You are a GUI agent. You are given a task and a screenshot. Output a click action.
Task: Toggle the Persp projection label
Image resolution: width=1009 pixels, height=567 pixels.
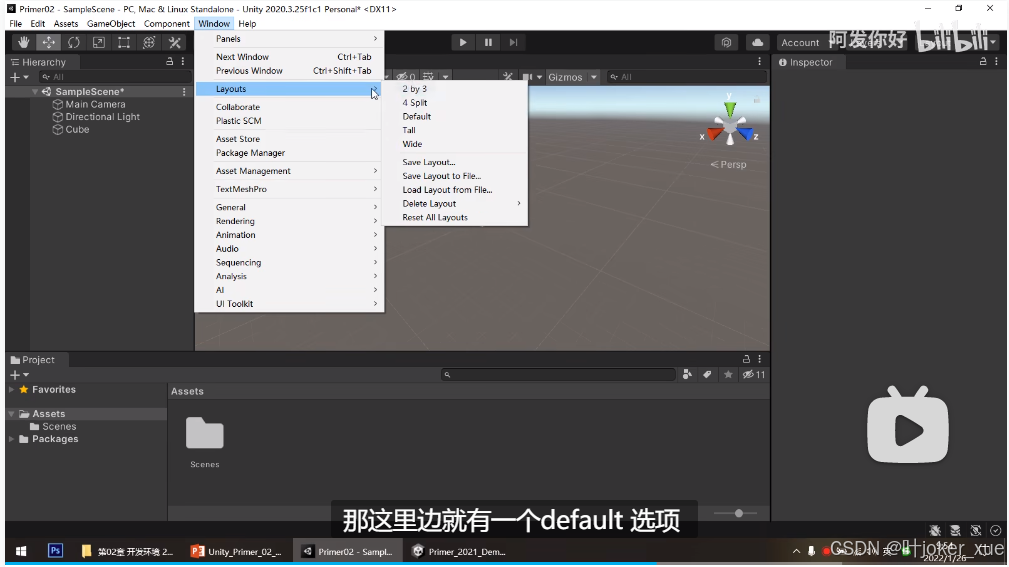tap(728, 165)
